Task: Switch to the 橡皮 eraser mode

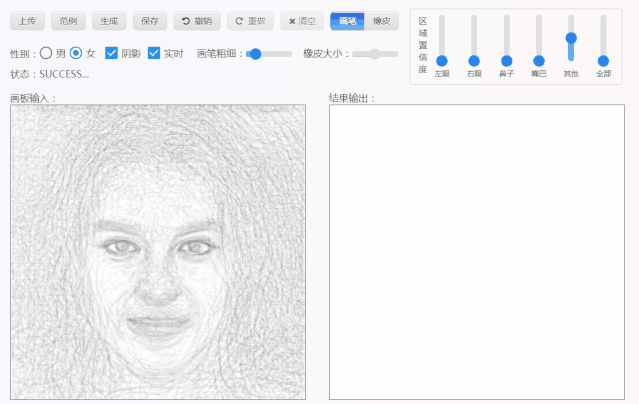Action: pos(381,21)
